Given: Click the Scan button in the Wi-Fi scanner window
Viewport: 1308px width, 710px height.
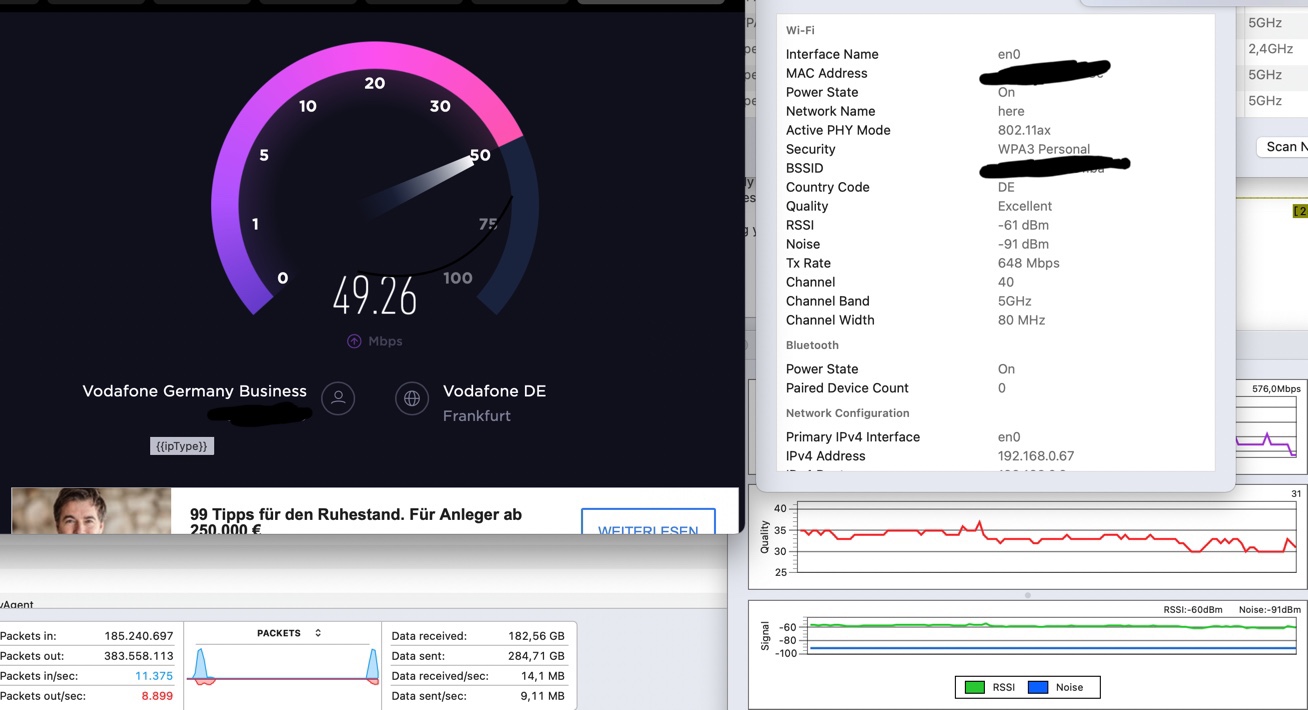Looking at the screenshot, I should 1282,147.
